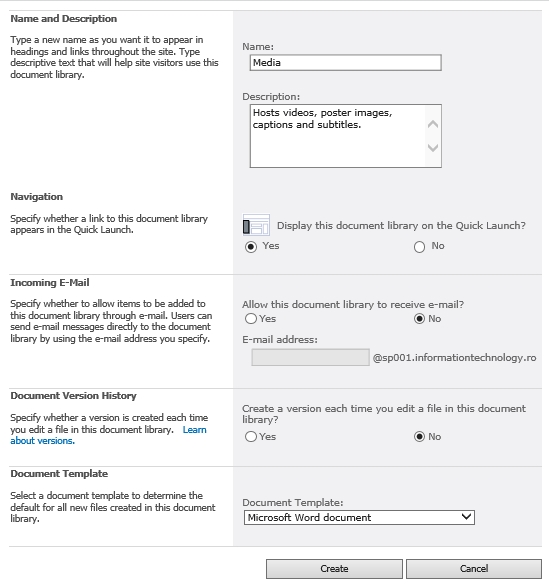The height and width of the screenshot is (586, 549).
Task: Choose No for receiving e-mail
Action: pos(419,319)
